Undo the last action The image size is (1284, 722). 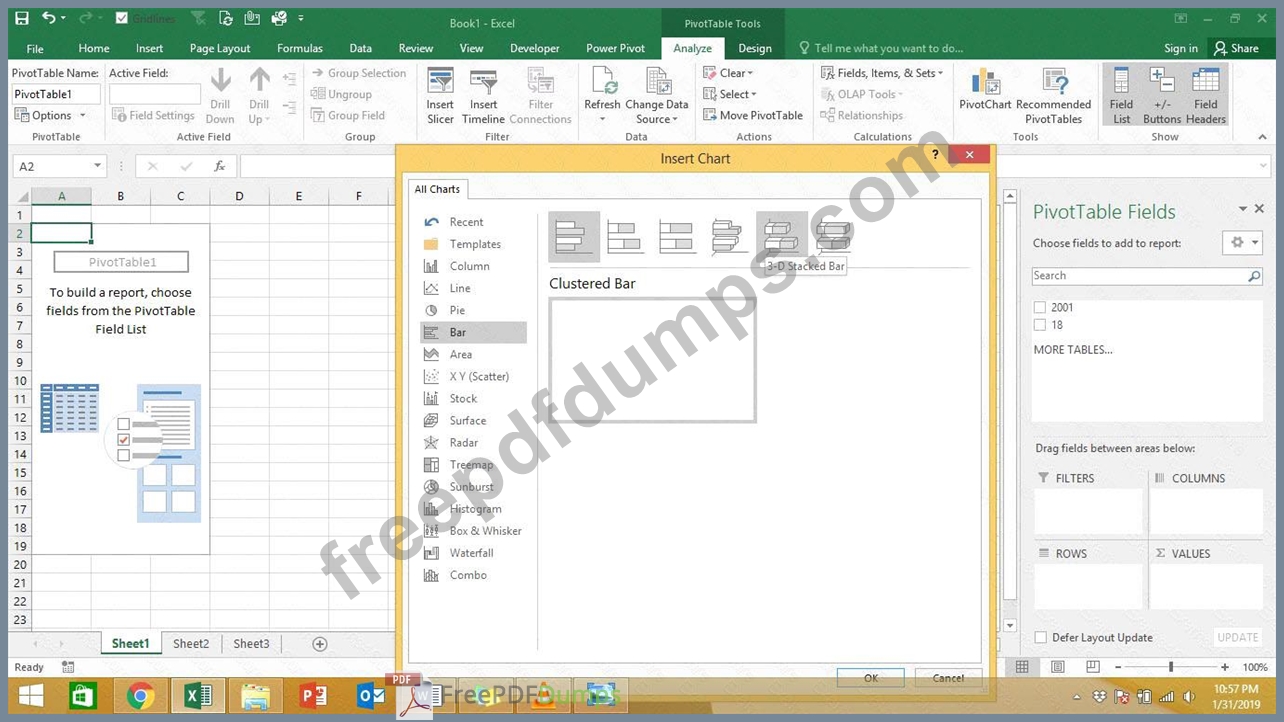point(49,18)
